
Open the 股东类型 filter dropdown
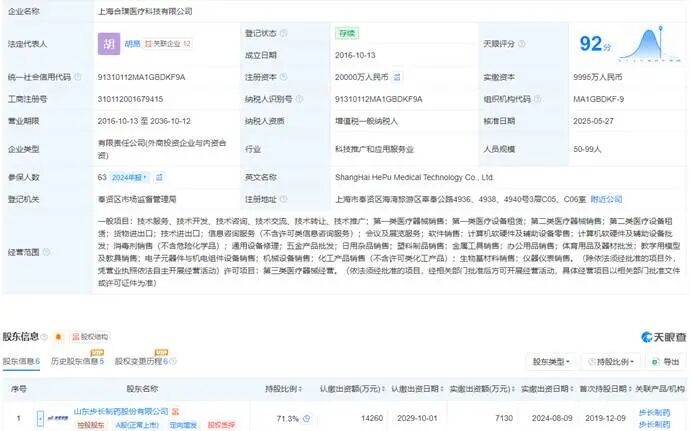click(x=551, y=362)
